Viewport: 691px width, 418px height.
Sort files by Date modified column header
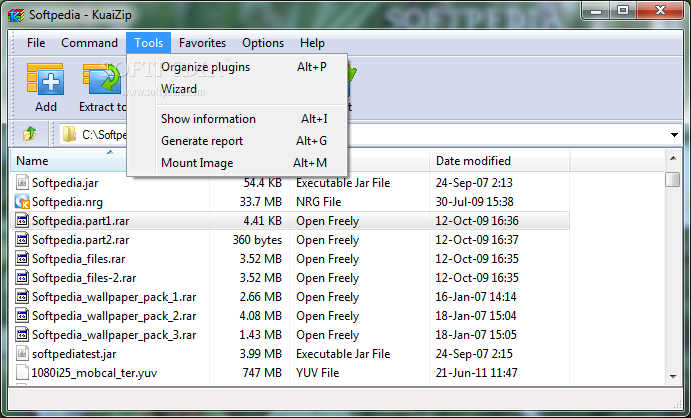500,161
